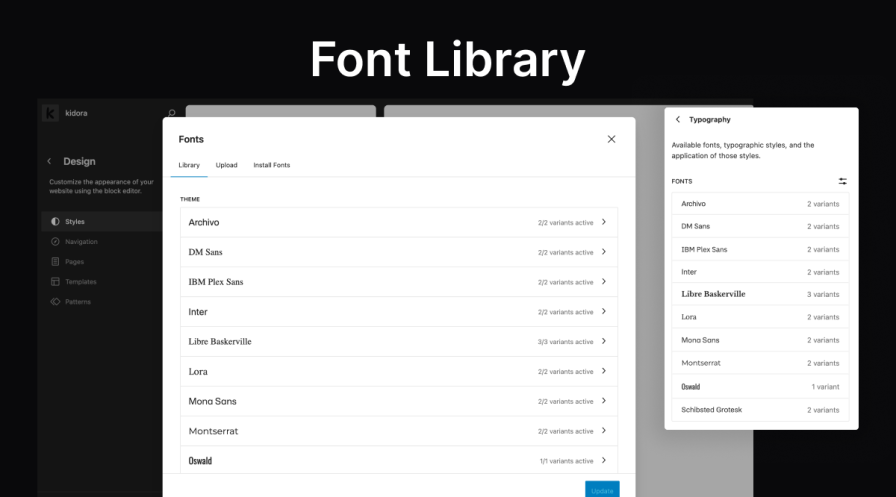Expand IBM Plex Sans font chevron
Image resolution: width=896 pixels, height=497 pixels.
pyautogui.click(x=604, y=282)
